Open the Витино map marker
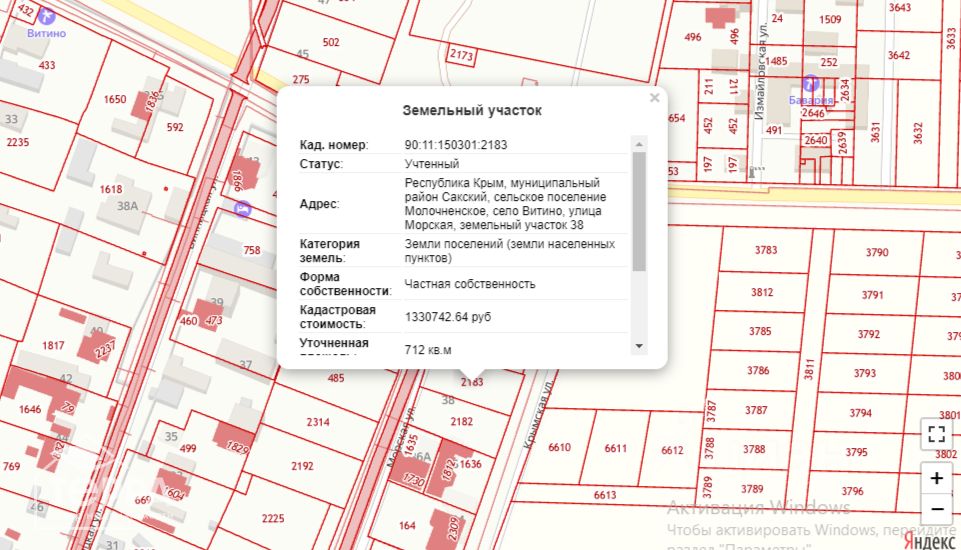The image size is (961, 550). point(46,17)
